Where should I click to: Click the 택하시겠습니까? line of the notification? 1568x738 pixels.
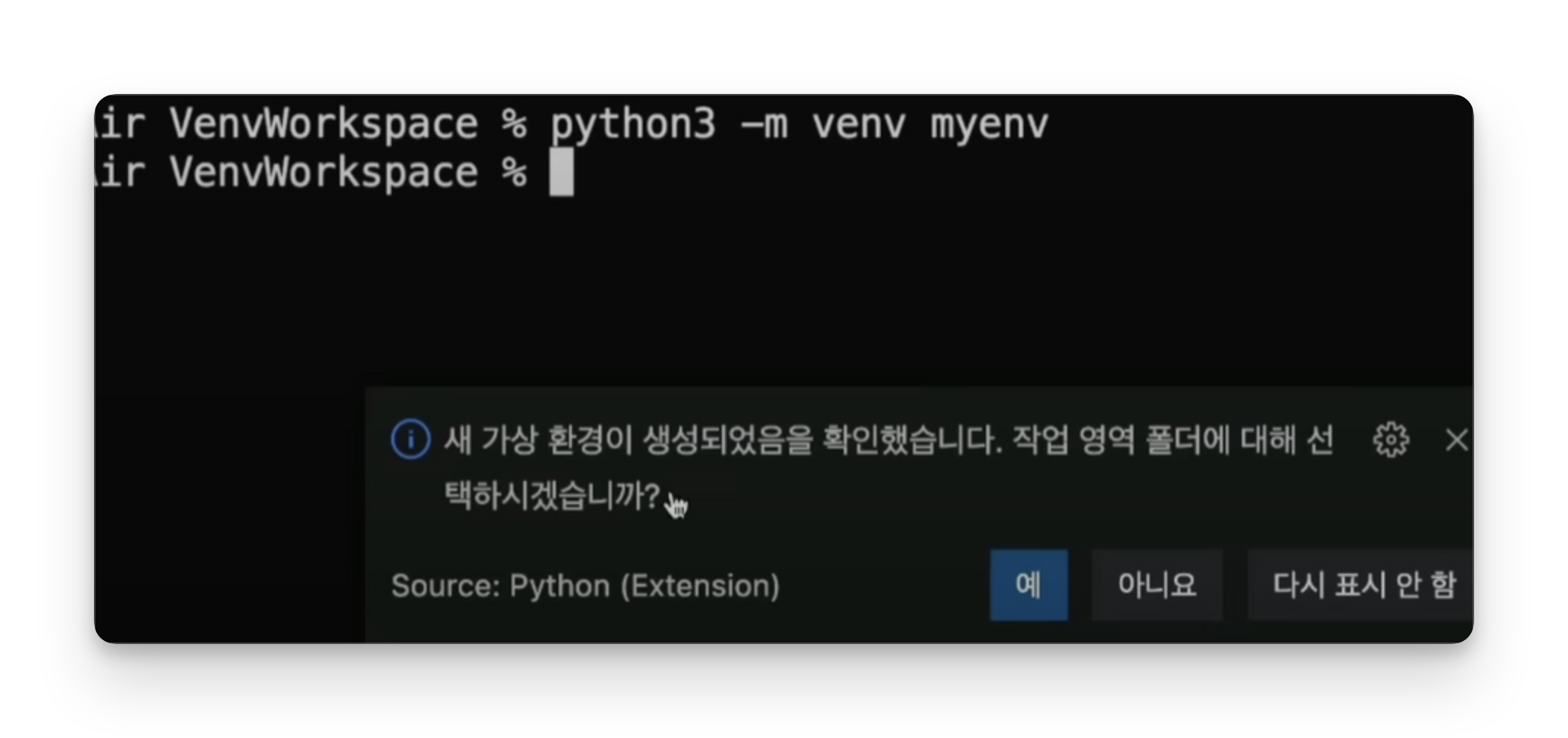tap(552, 496)
